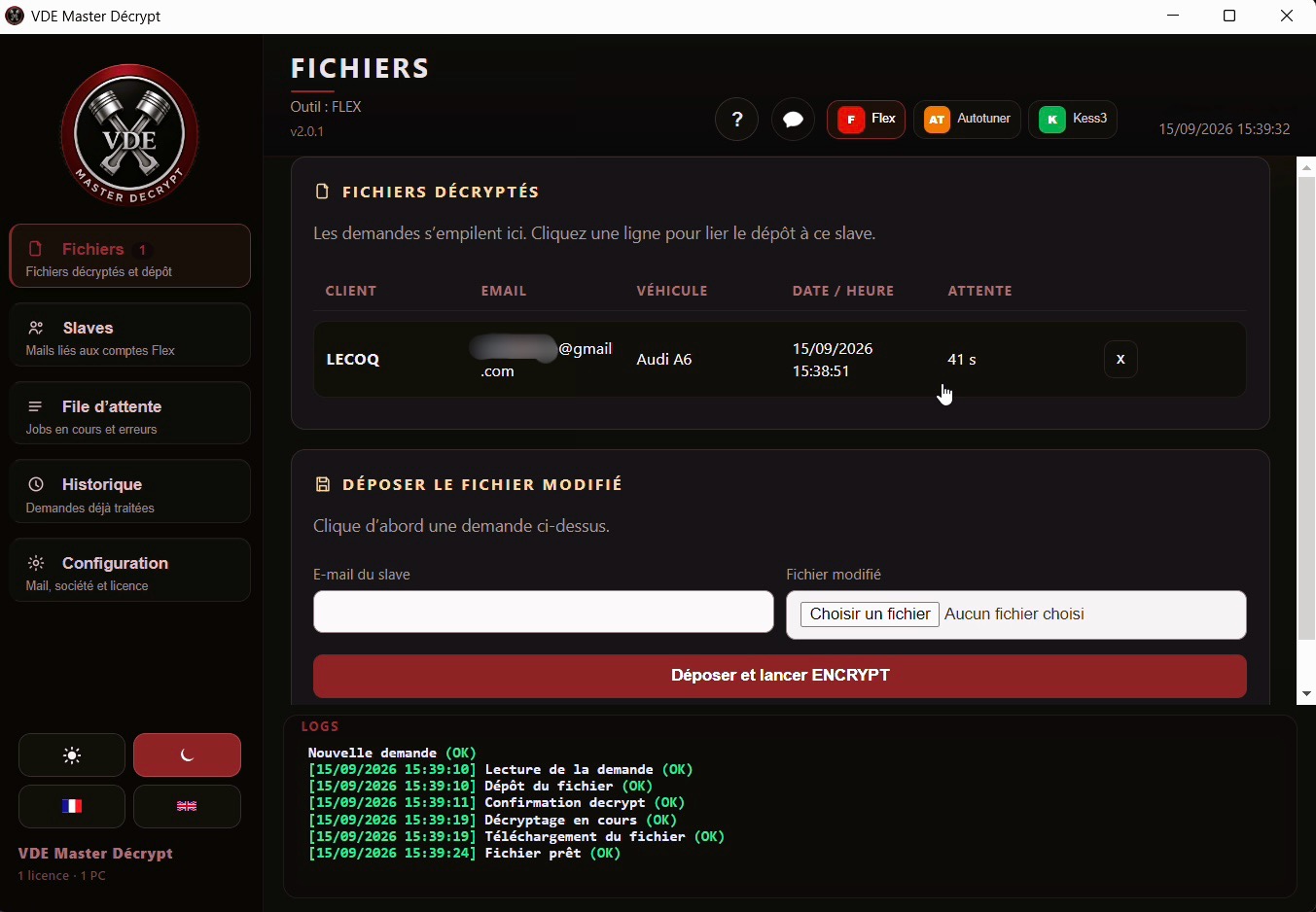
Task: Switch to dark theme moon icon
Action: tap(187, 755)
